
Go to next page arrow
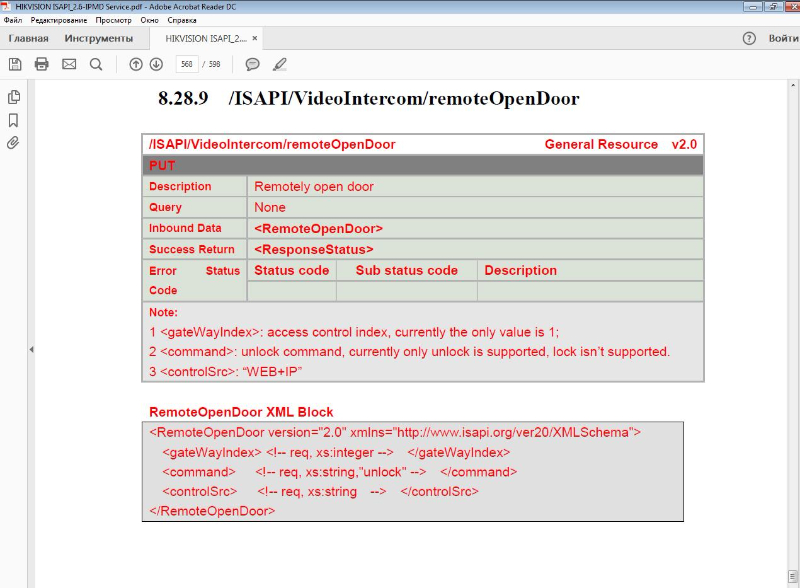[x=156, y=64]
